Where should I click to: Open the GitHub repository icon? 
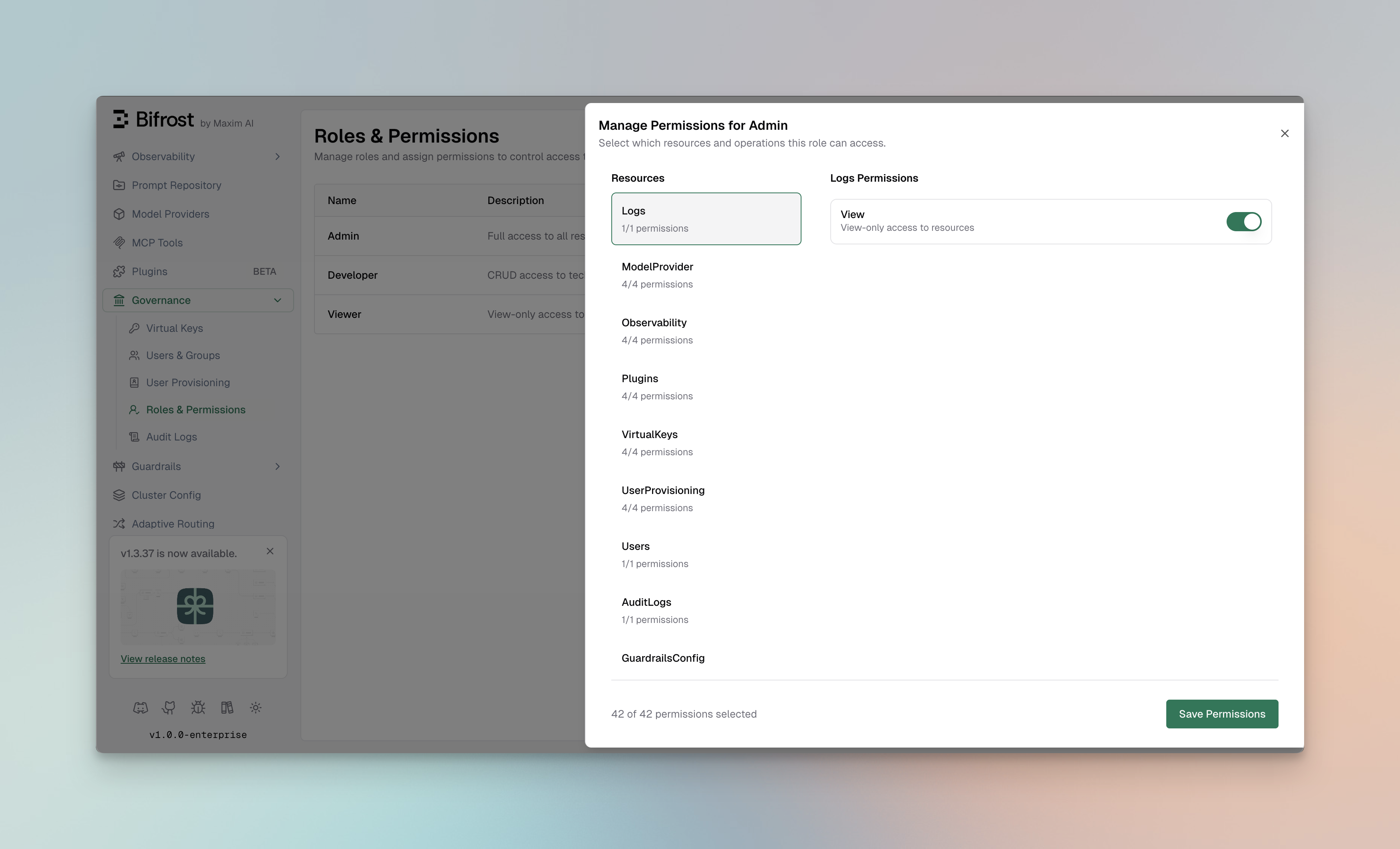pyautogui.click(x=169, y=708)
